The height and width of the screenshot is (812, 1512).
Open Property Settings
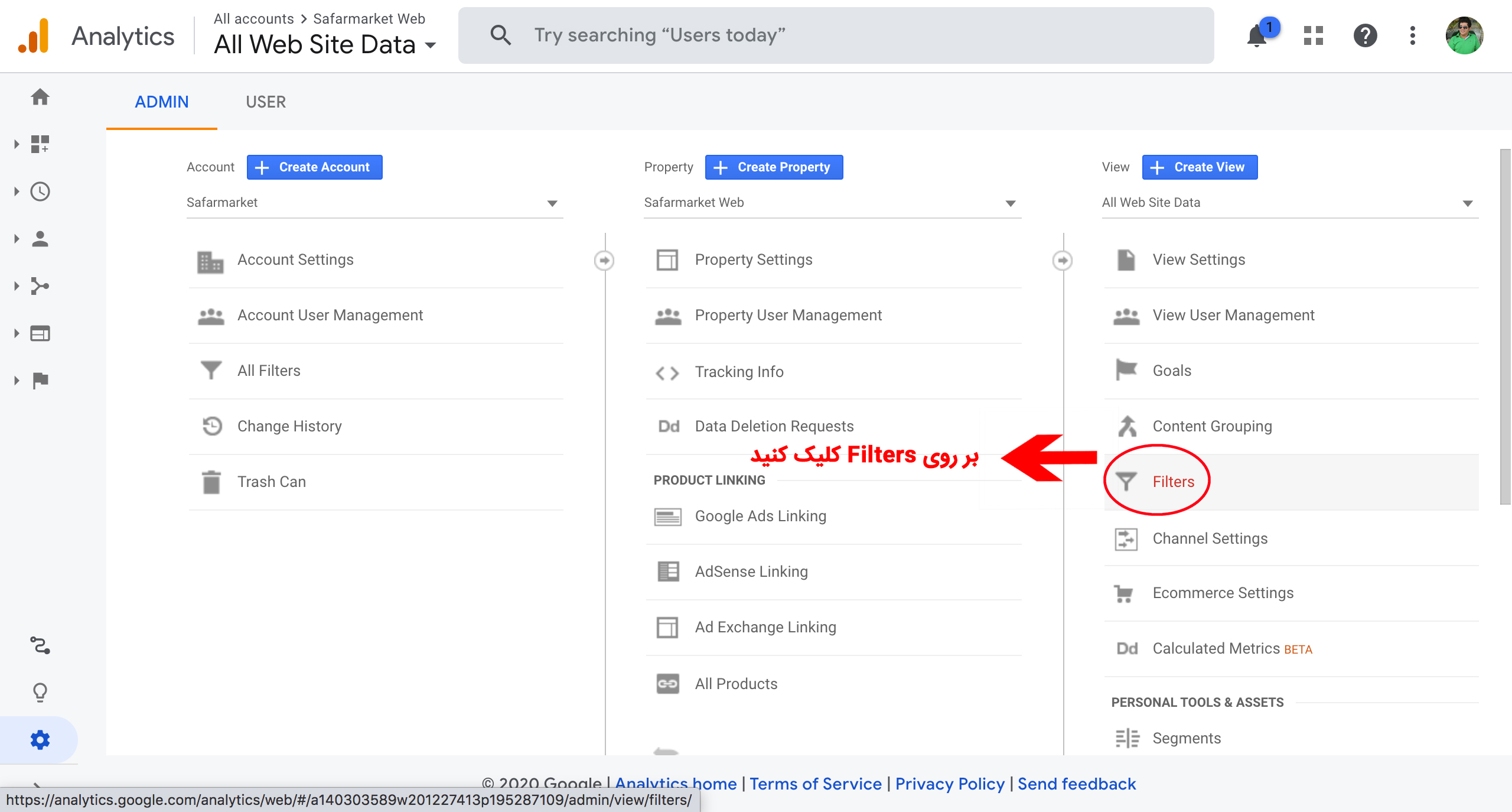pyautogui.click(x=833, y=260)
